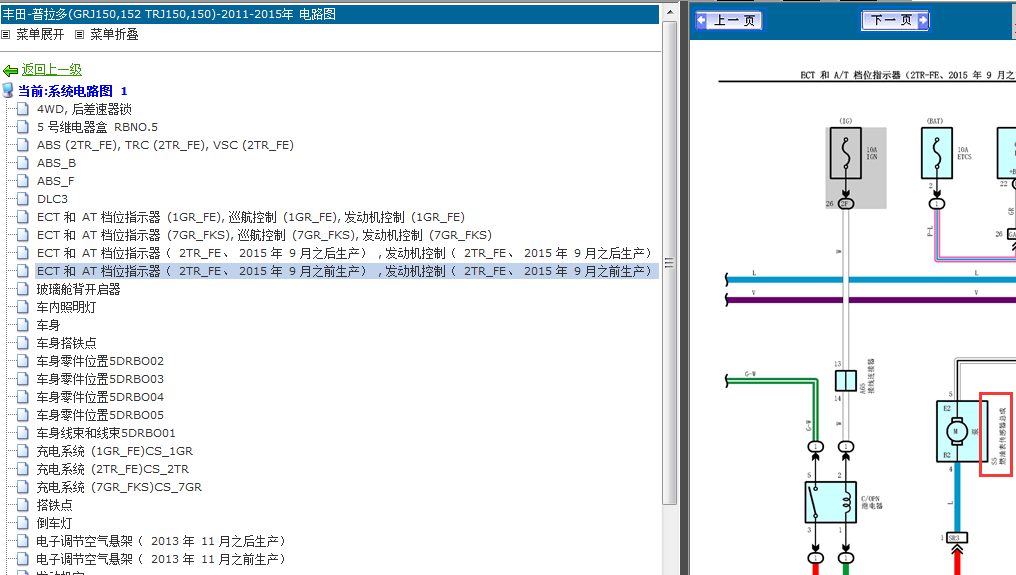Open 4WD, 后差速器锁 diagram

84,109
